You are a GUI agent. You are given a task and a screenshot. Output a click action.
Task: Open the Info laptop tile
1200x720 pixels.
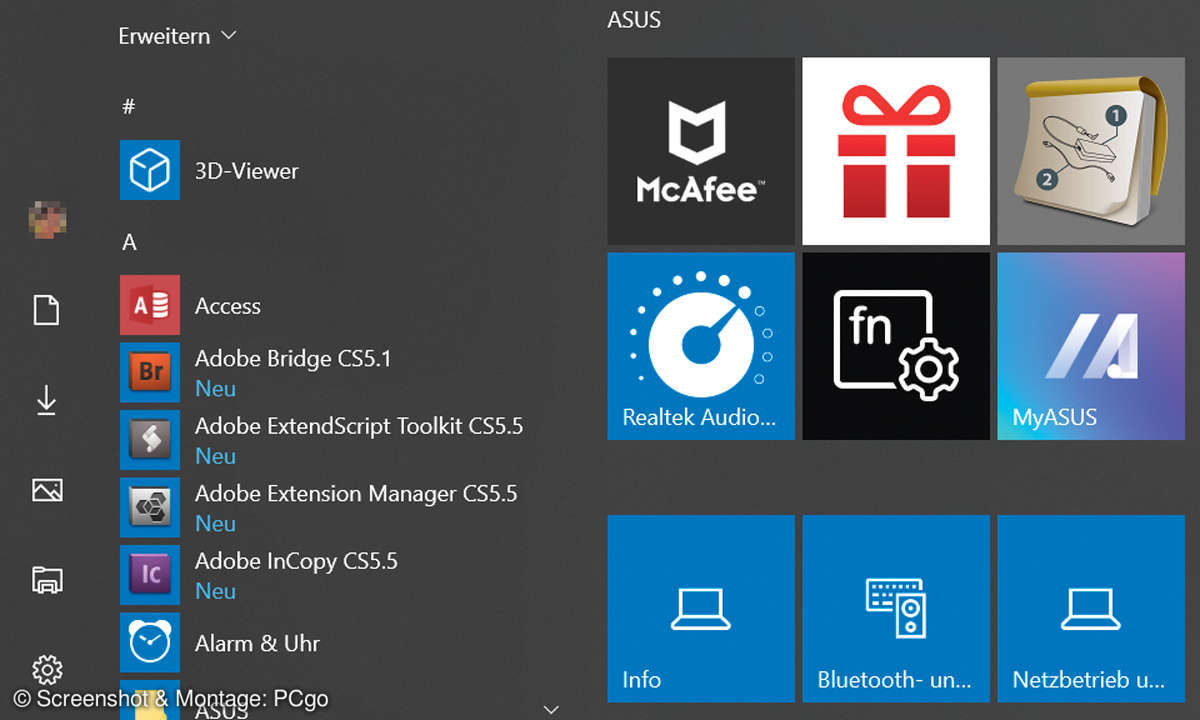pyautogui.click(x=701, y=609)
